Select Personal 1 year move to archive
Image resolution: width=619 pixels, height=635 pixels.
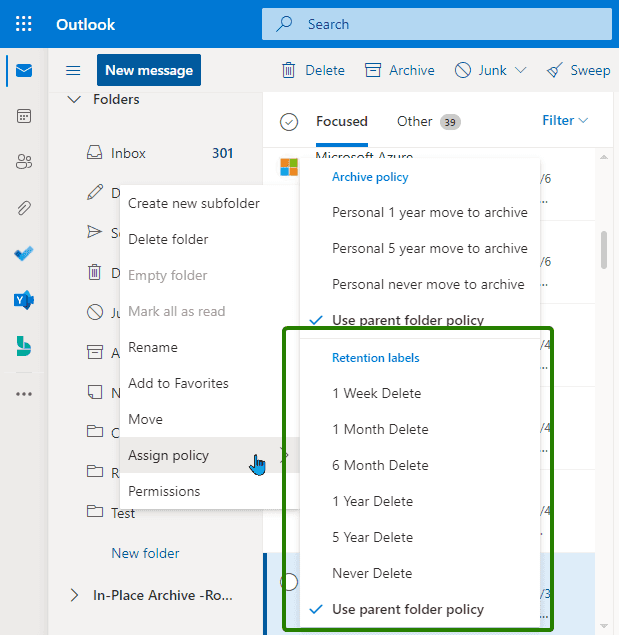tap(420, 212)
